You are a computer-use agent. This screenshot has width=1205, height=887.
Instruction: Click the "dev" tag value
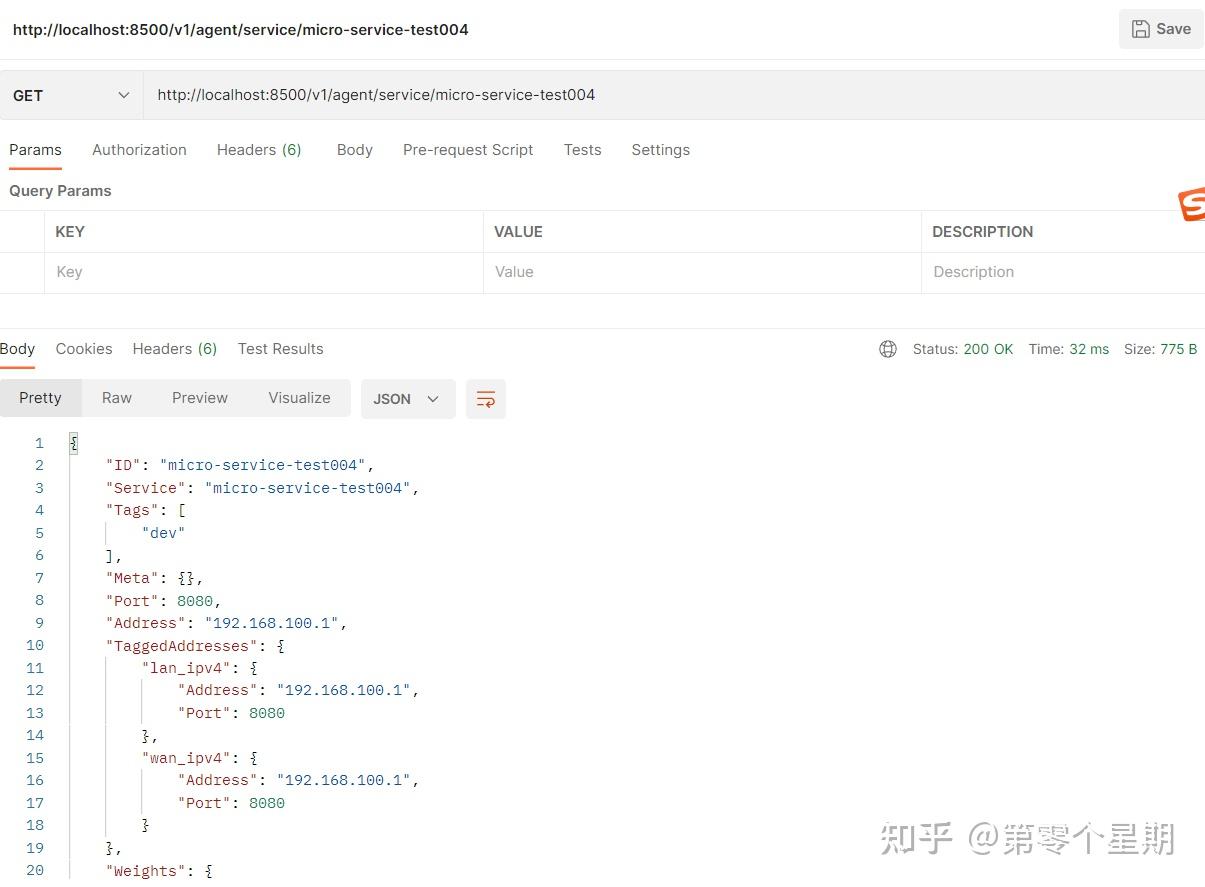[x=164, y=533]
